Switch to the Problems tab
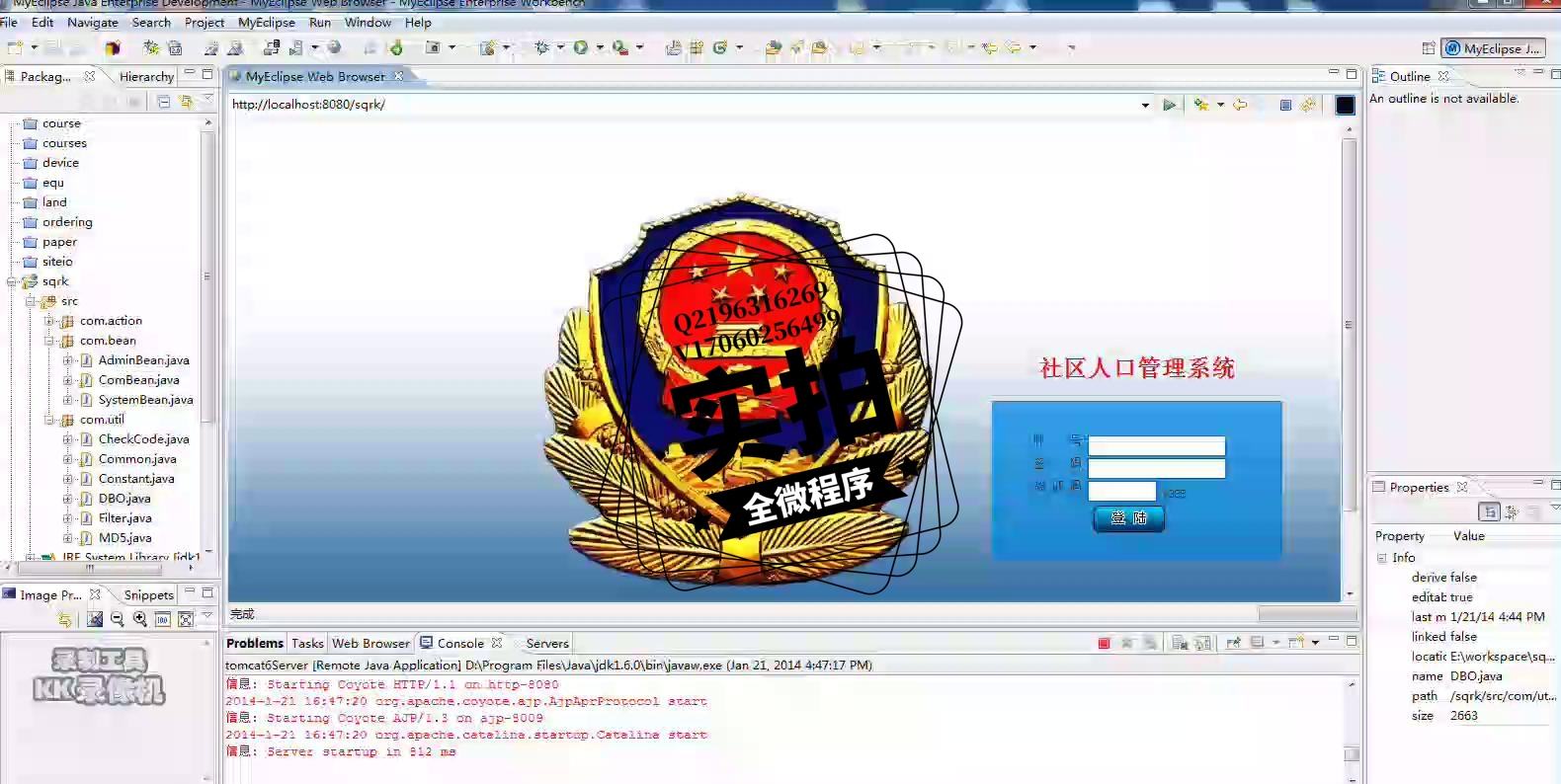The width and height of the screenshot is (1561, 784). coord(255,643)
